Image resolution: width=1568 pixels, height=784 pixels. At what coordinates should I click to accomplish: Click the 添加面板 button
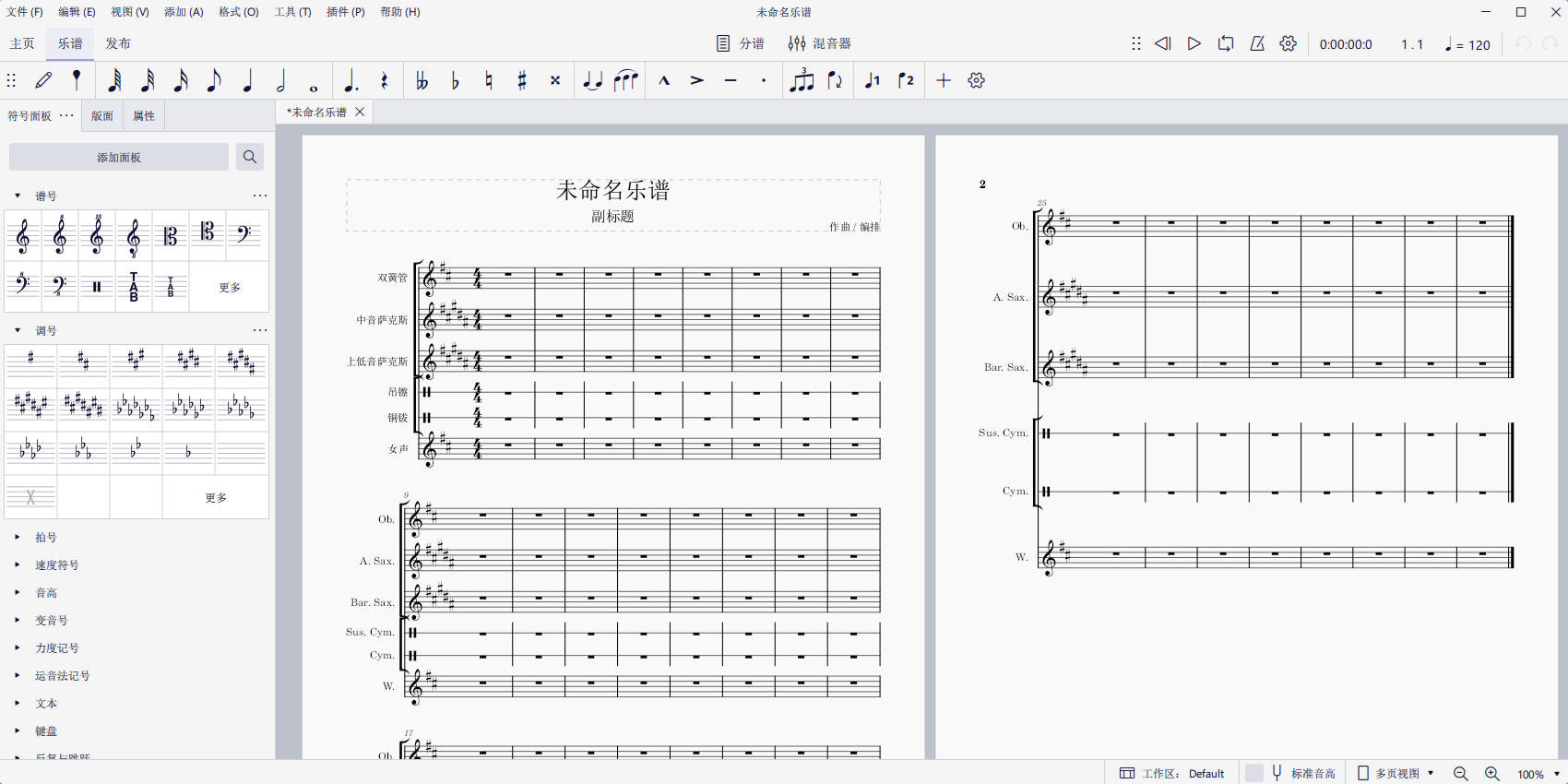[119, 157]
